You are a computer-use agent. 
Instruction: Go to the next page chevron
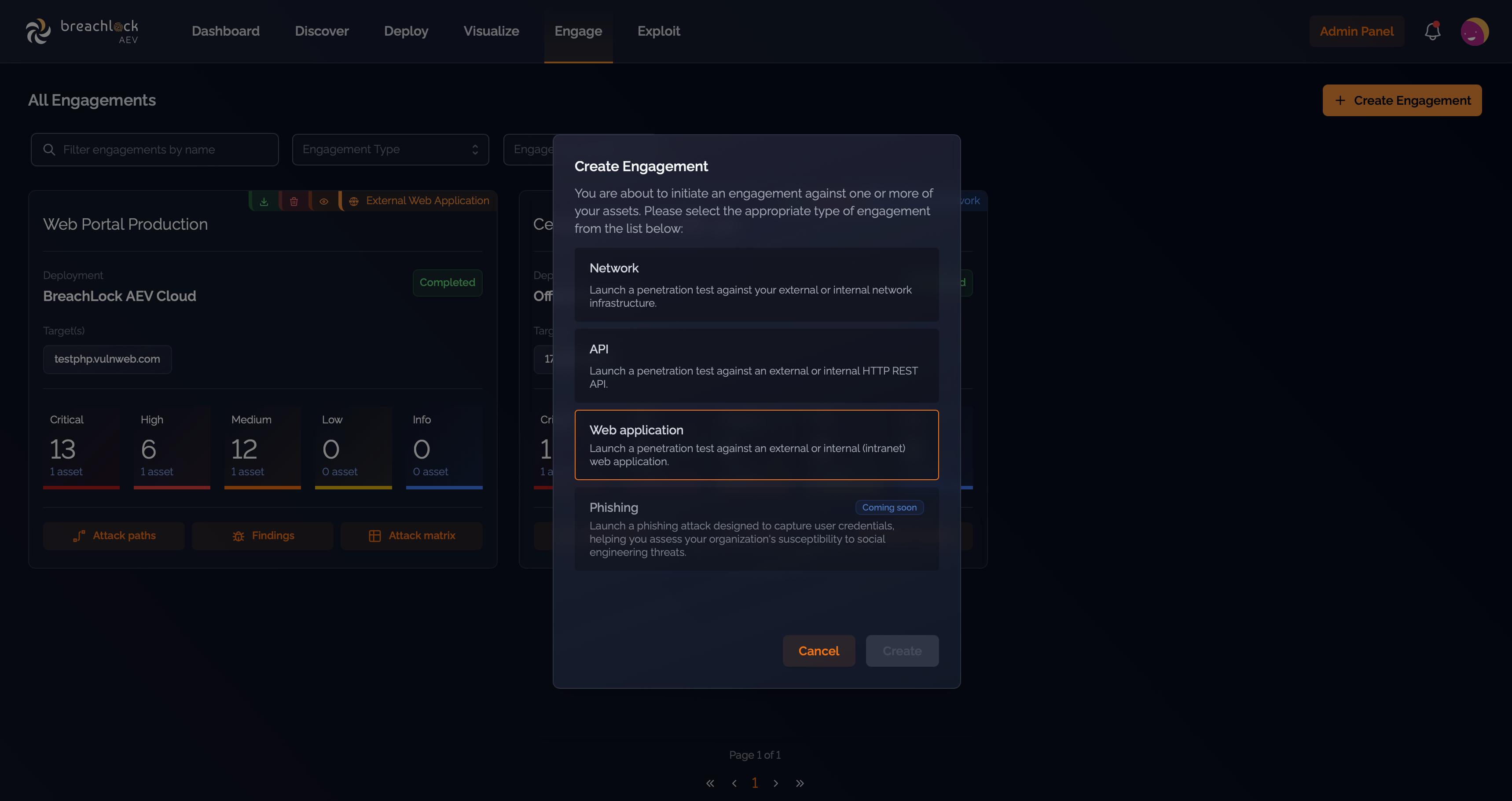point(776,783)
